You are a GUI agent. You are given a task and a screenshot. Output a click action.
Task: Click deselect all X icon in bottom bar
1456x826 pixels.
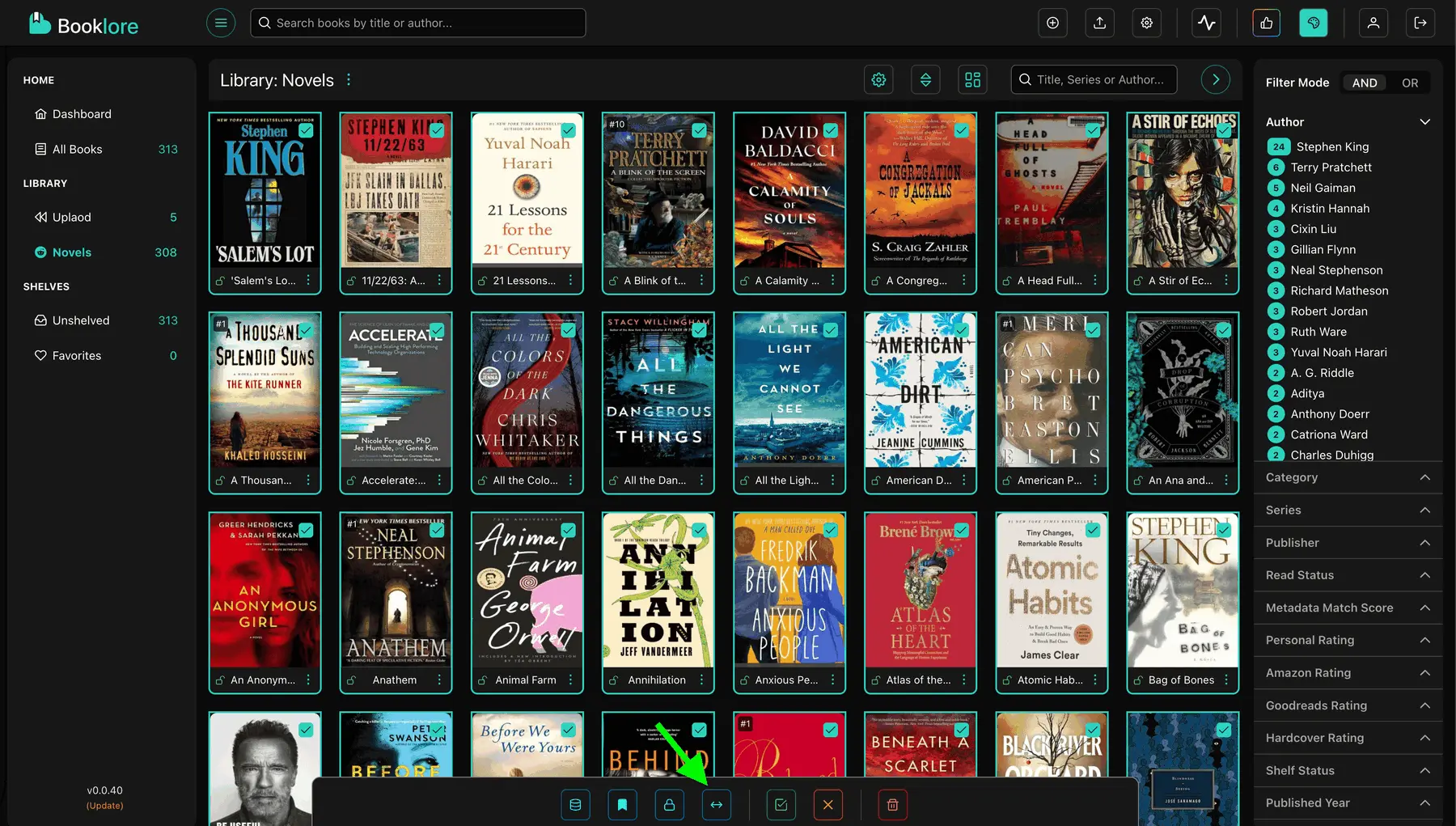(828, 805)
